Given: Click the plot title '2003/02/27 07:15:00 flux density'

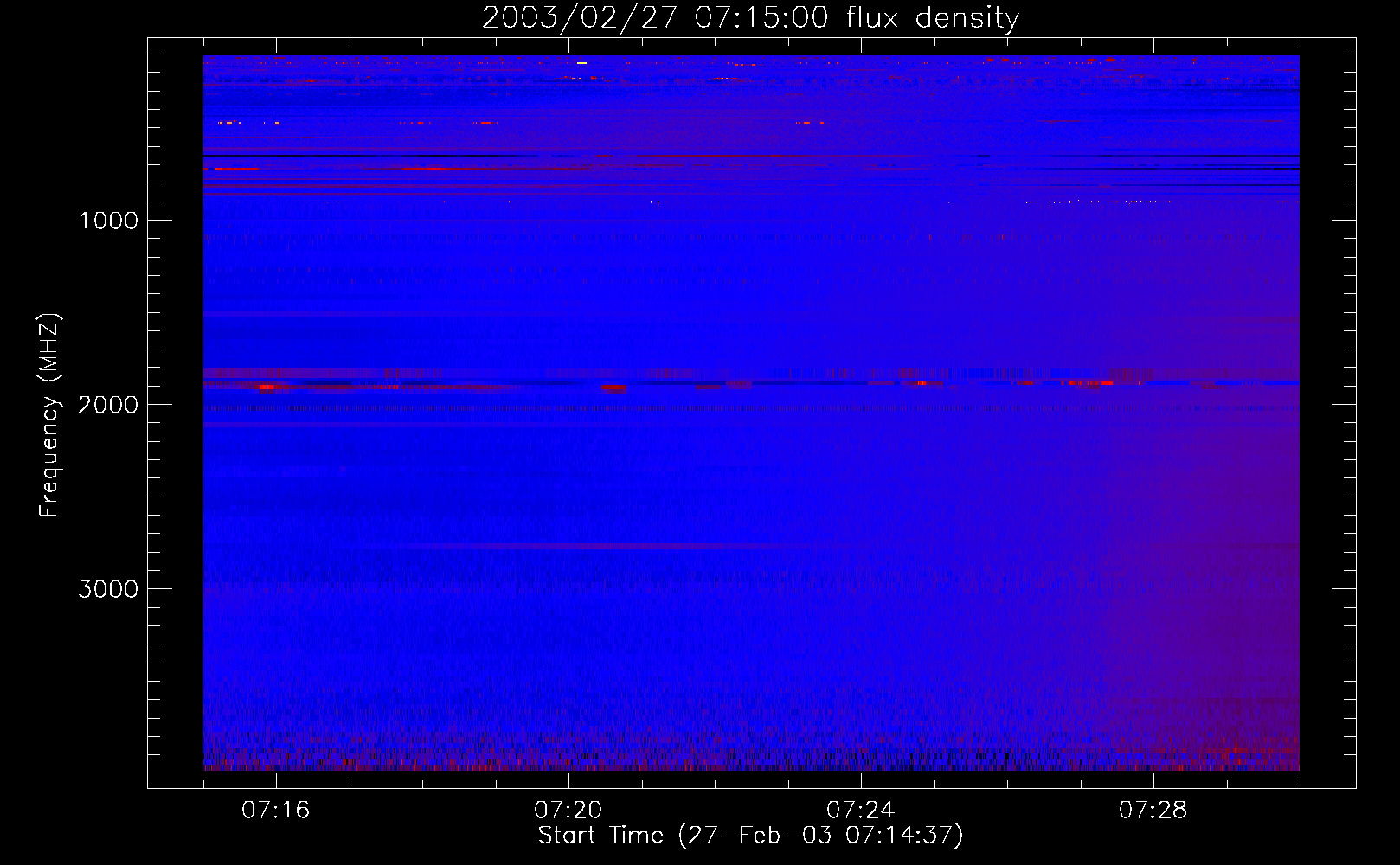Looking at the screenshot, I should [x=750, y=17].
